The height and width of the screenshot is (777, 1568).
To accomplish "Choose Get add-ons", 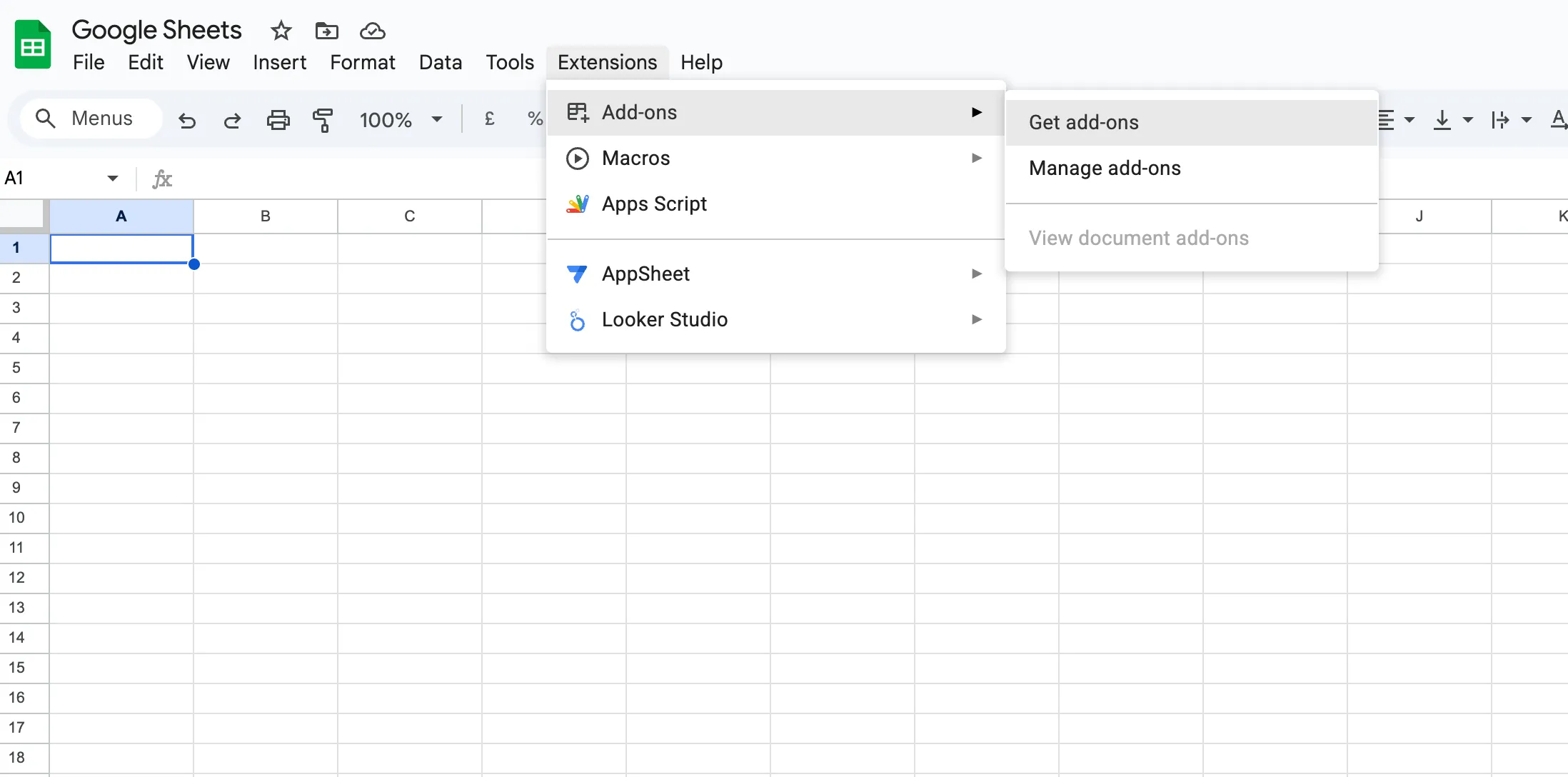I will 1191,123.
